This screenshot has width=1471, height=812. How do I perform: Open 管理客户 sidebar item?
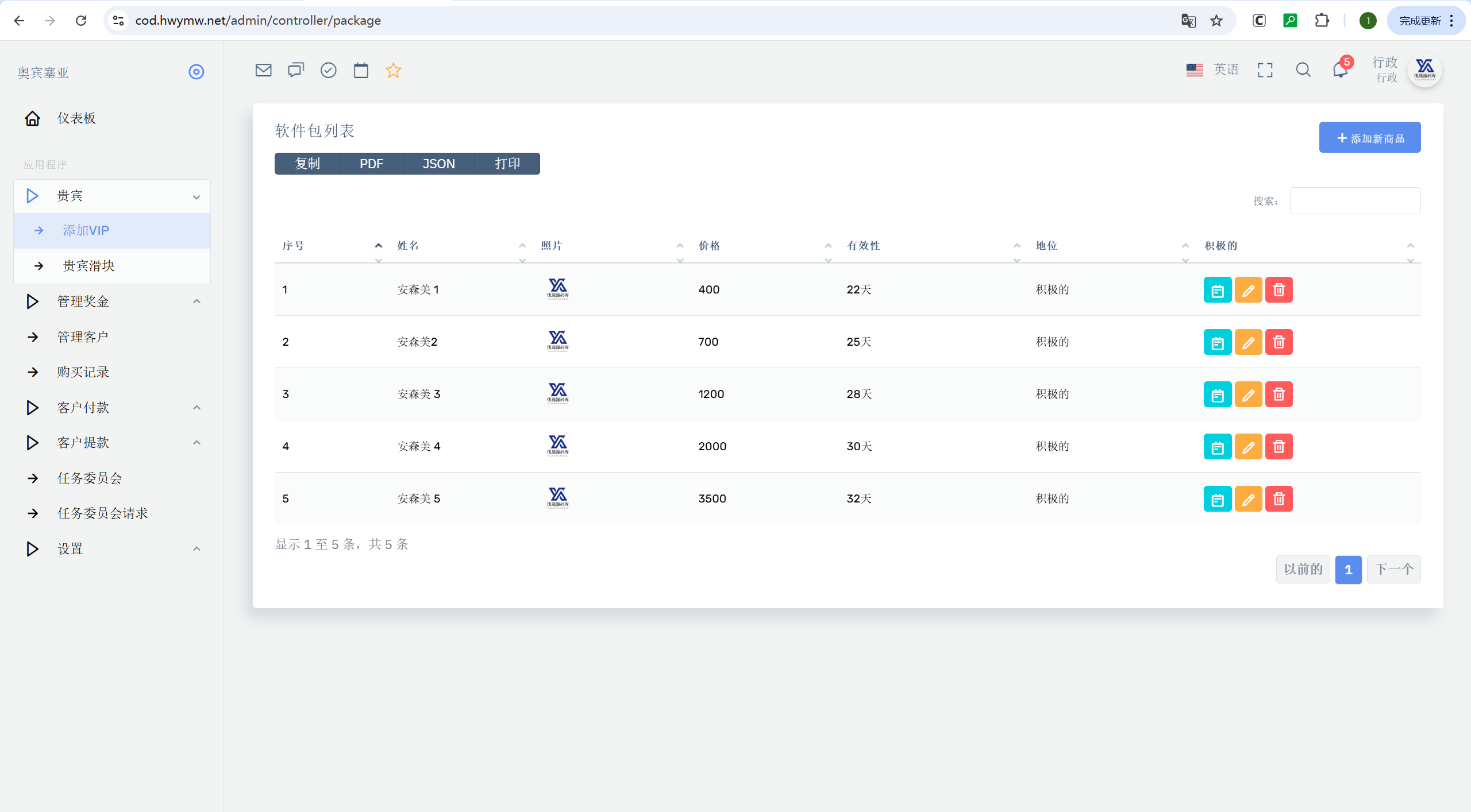tap(112, 337)
